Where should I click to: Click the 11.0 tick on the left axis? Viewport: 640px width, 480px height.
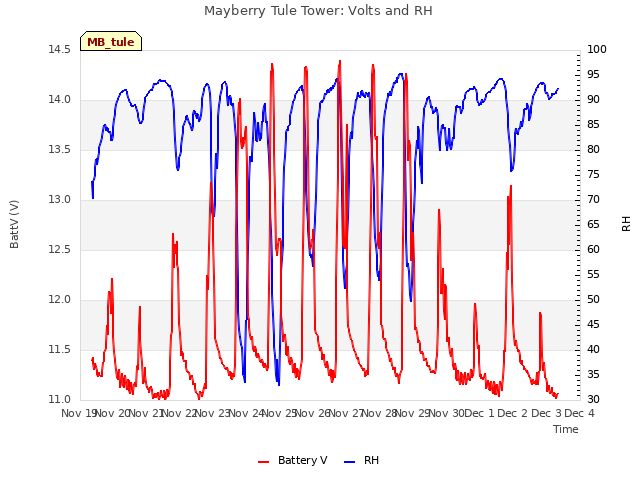[x=60, y=399]
